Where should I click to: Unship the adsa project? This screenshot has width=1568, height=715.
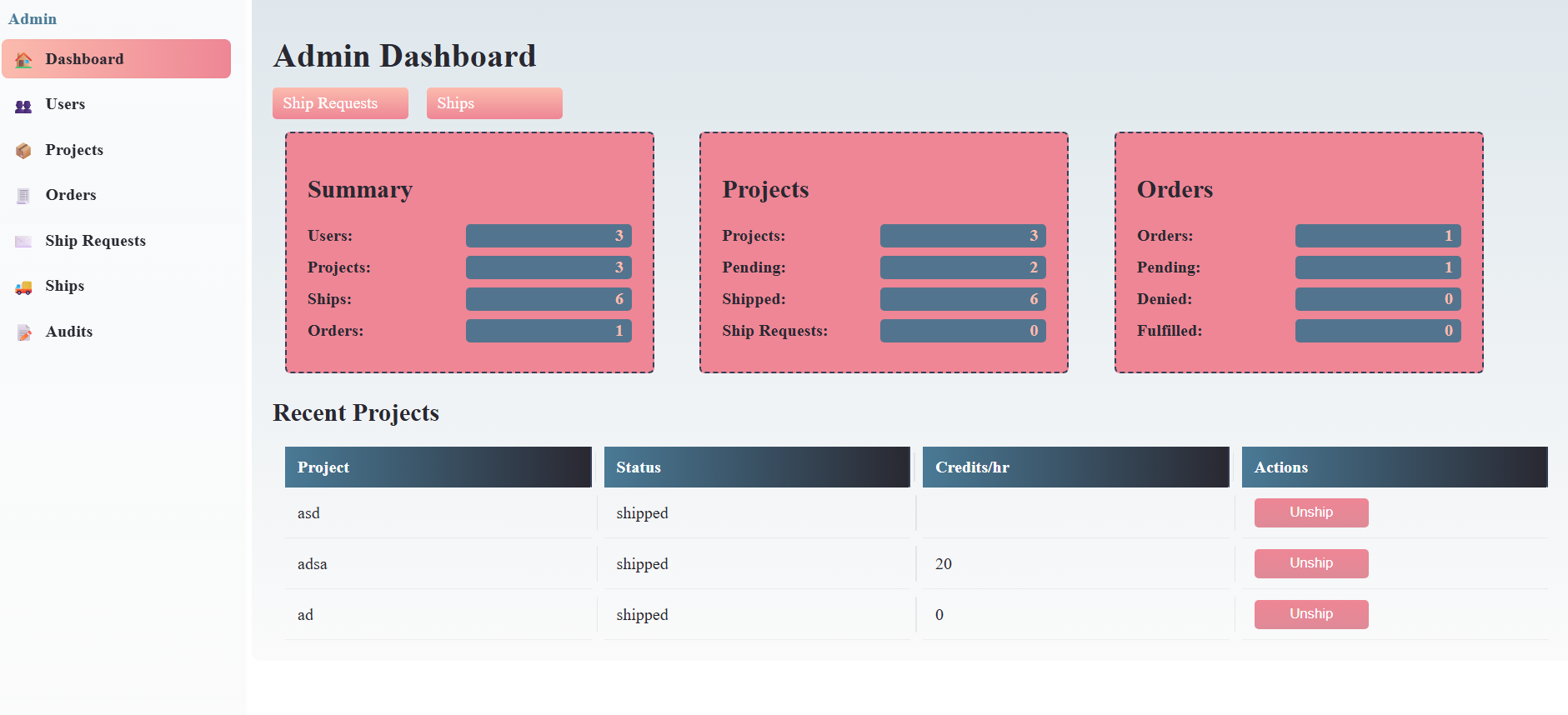pos(1310,563)
